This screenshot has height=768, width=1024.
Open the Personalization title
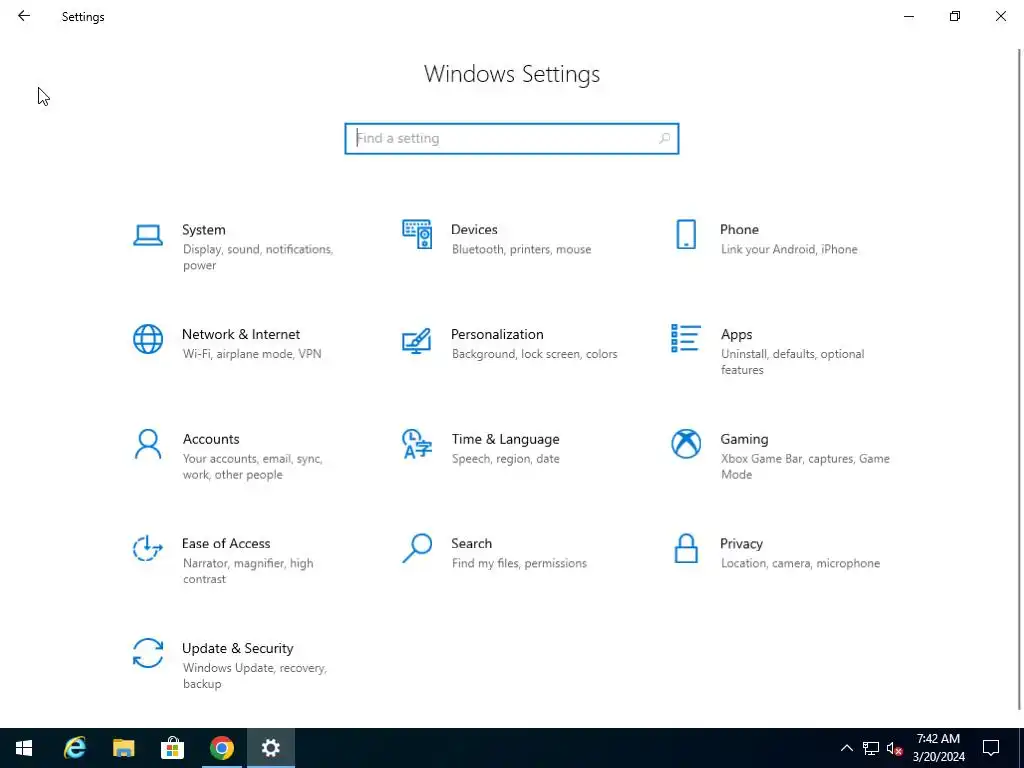tap(497, 334)
